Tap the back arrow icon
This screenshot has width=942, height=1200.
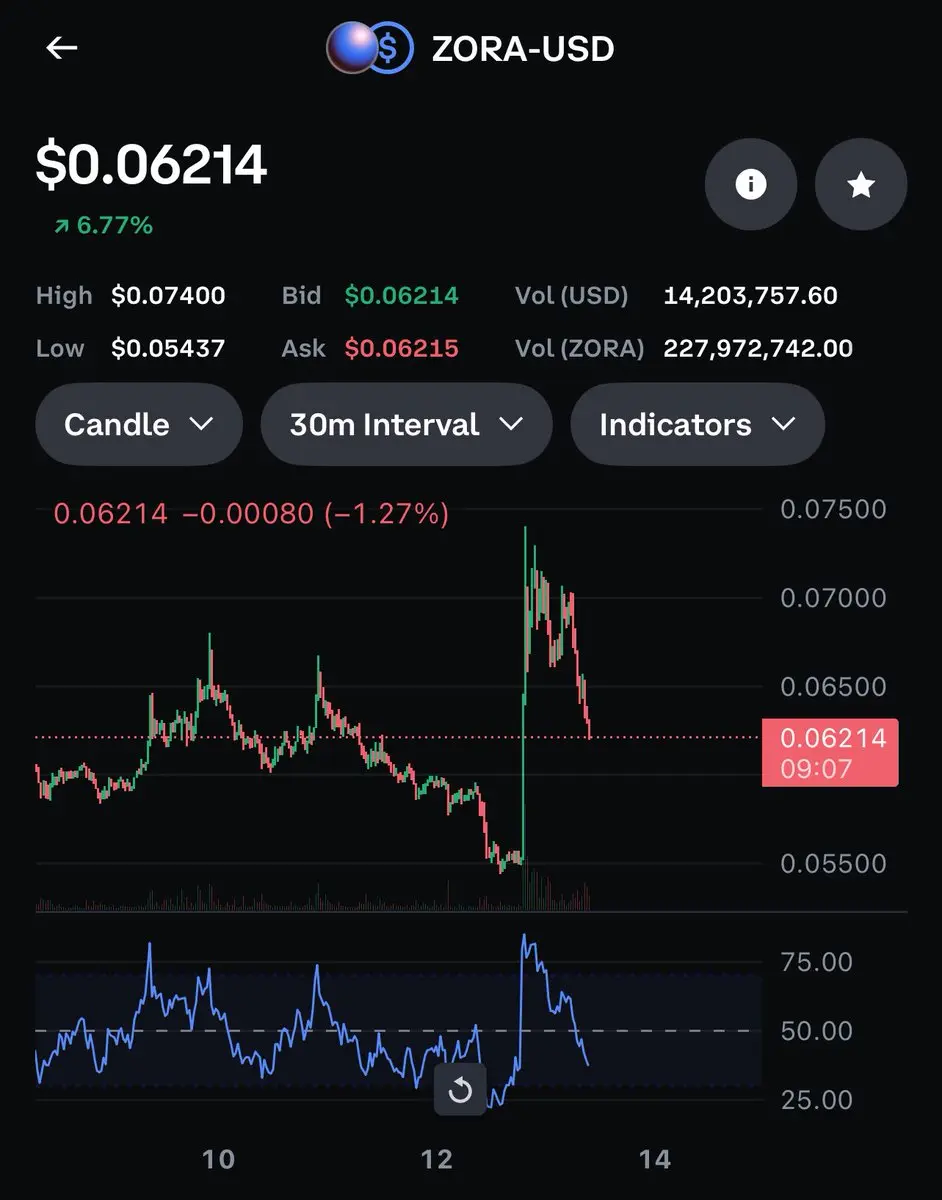62,48
